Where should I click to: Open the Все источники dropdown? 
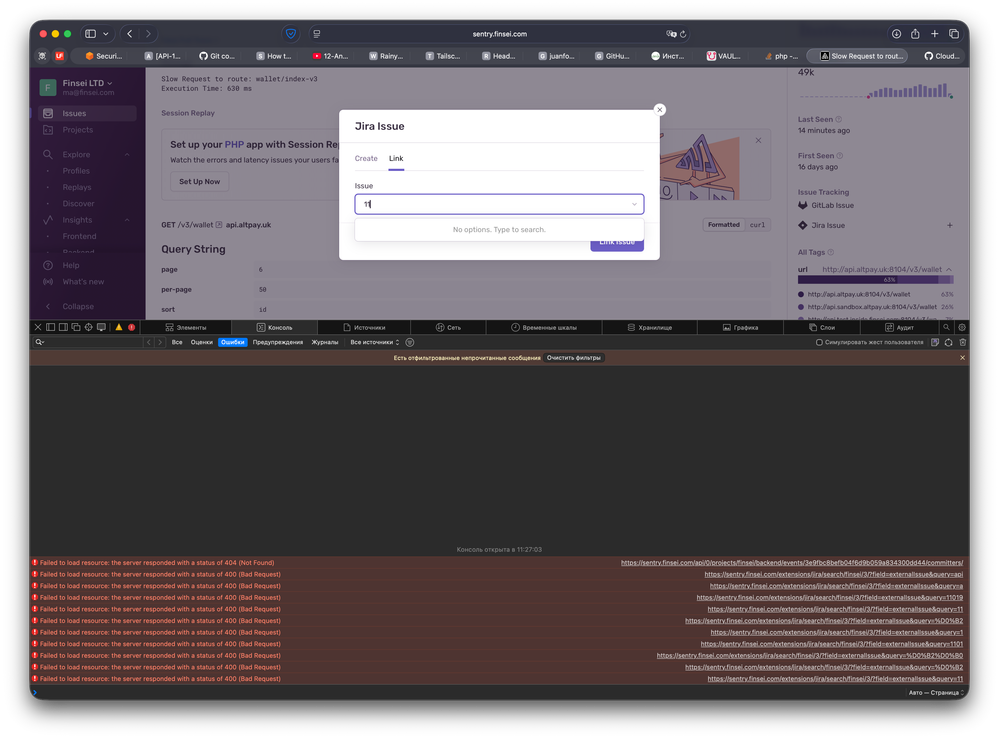375,343
